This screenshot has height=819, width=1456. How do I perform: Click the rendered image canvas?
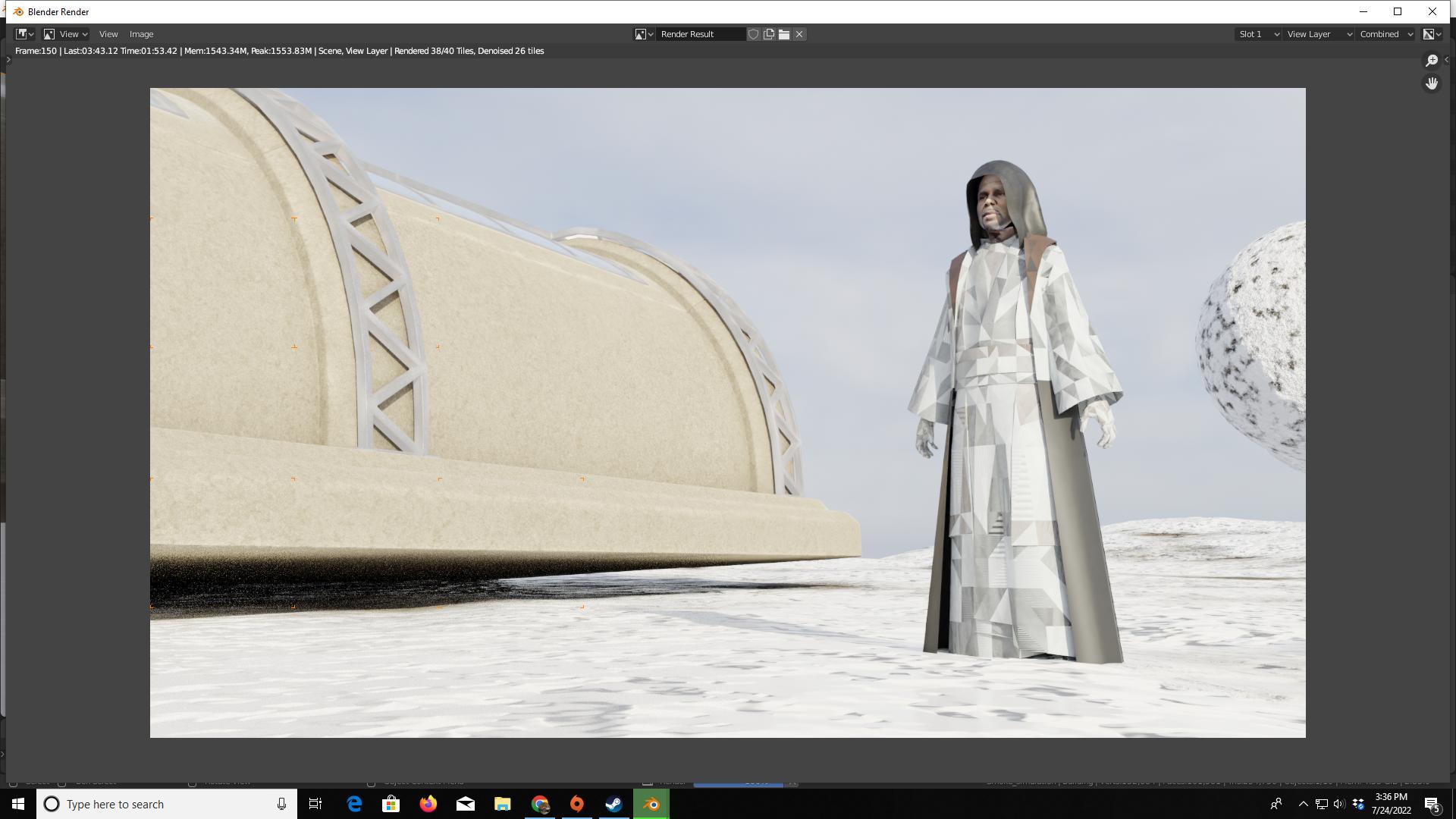[x=728, y=413]
